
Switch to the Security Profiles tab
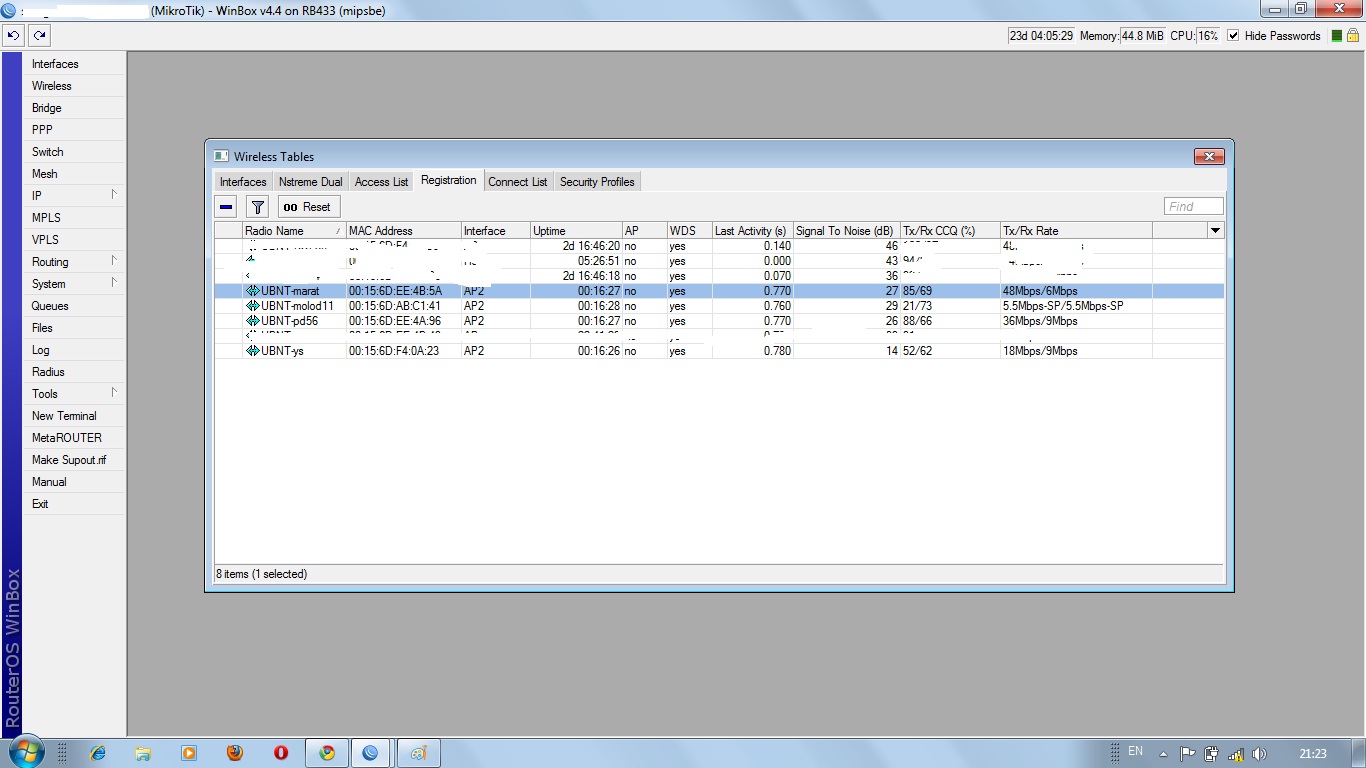tap(597, 182)
